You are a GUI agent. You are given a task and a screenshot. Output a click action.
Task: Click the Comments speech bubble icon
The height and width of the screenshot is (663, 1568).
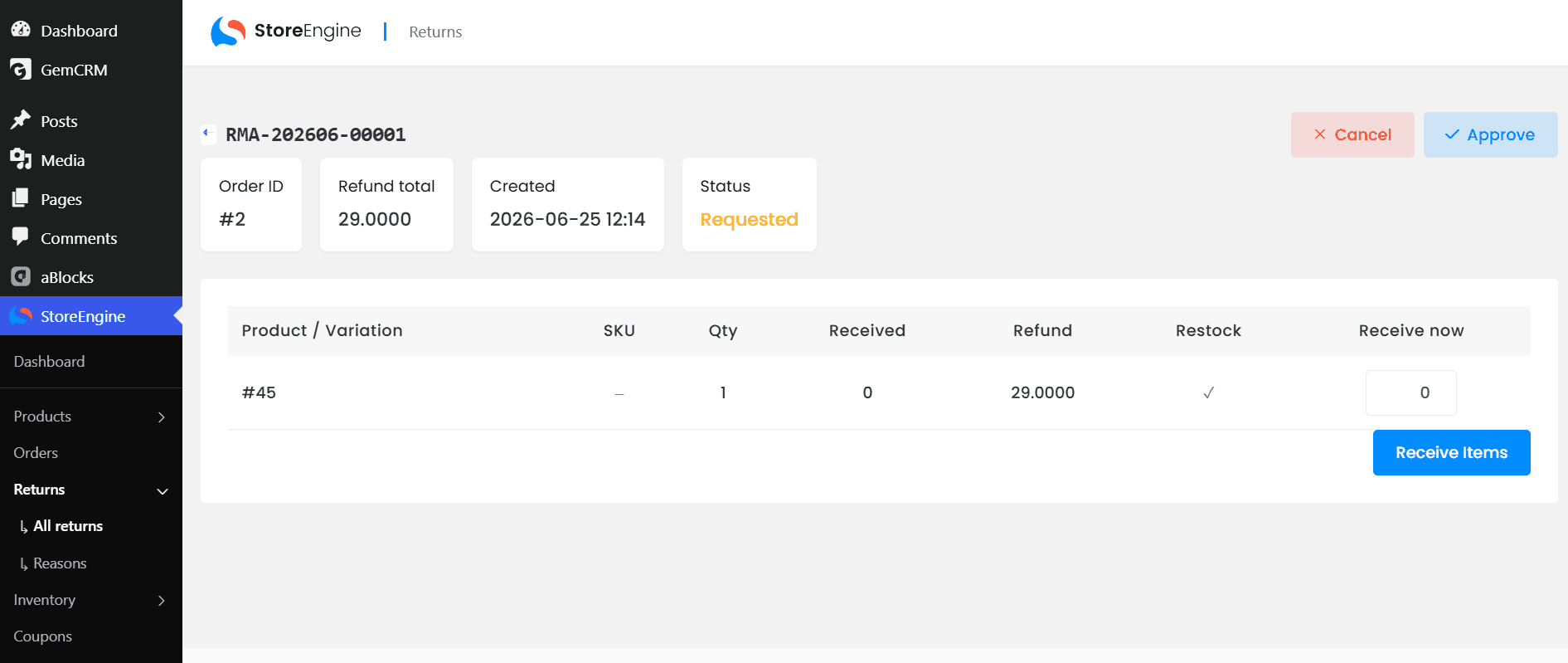coord(21,237)
